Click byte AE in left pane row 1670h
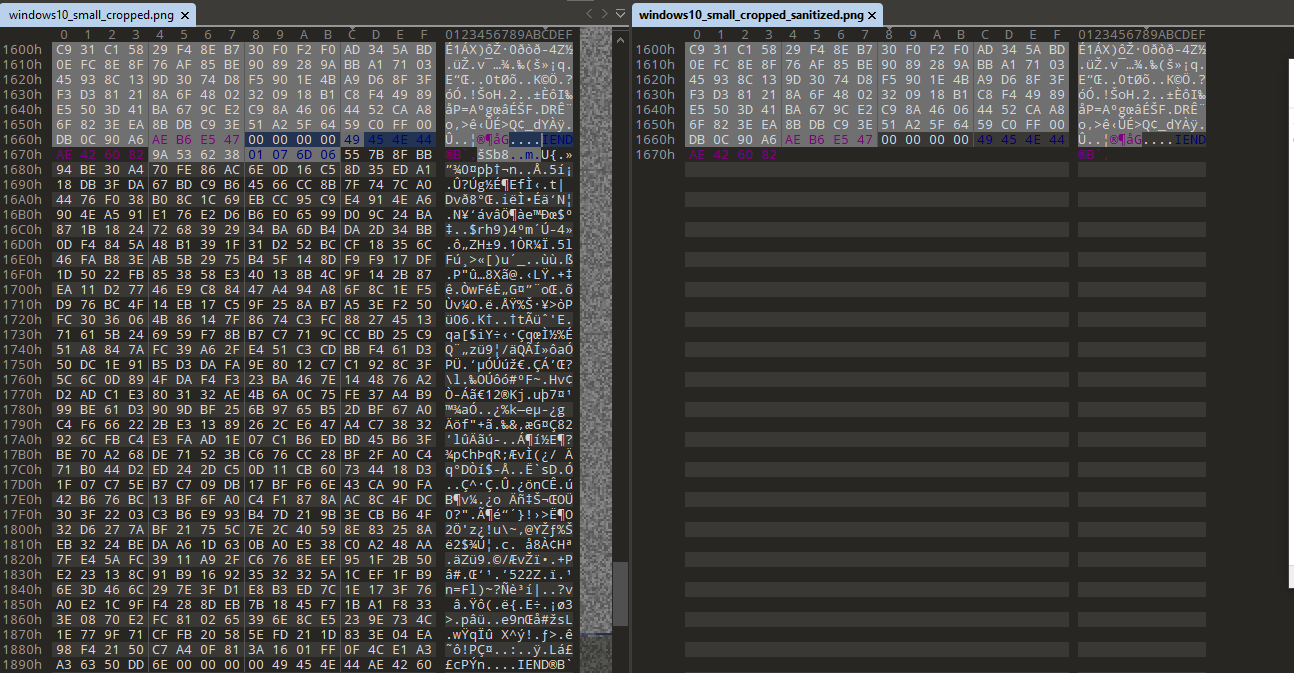Screen dimensions: 1294x673 (63, 155)
